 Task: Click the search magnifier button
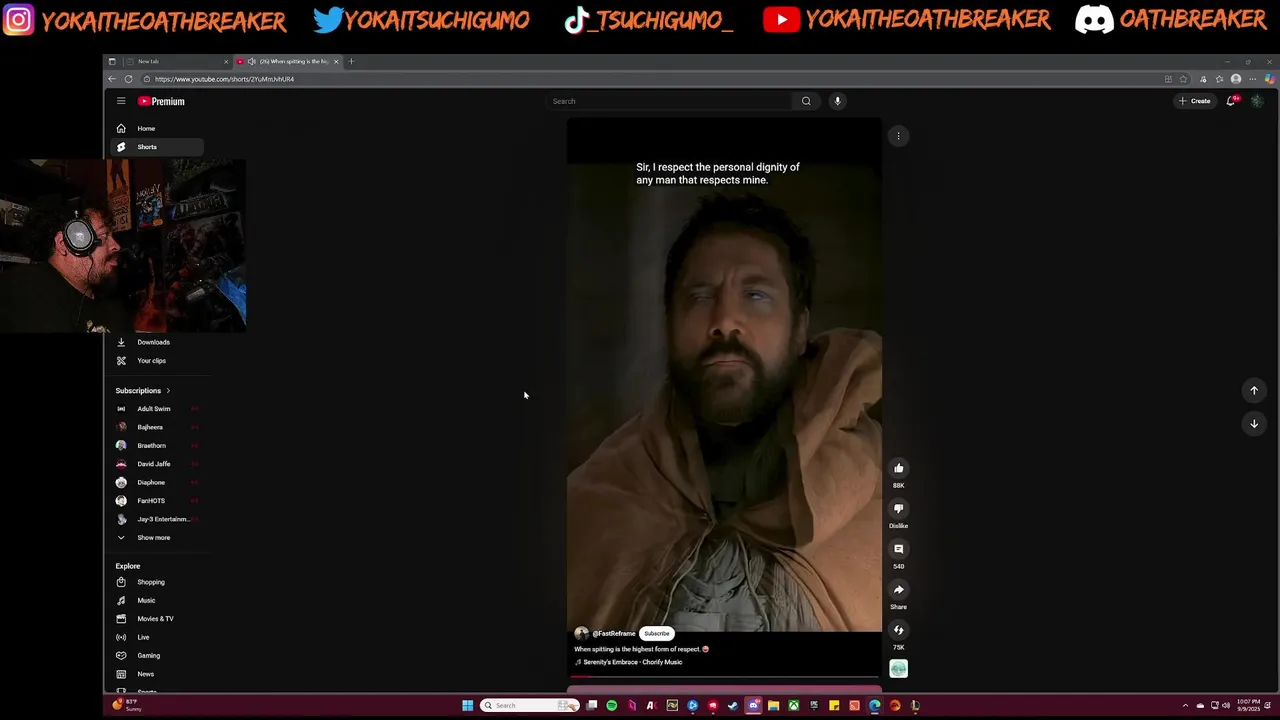click(806, 101)
